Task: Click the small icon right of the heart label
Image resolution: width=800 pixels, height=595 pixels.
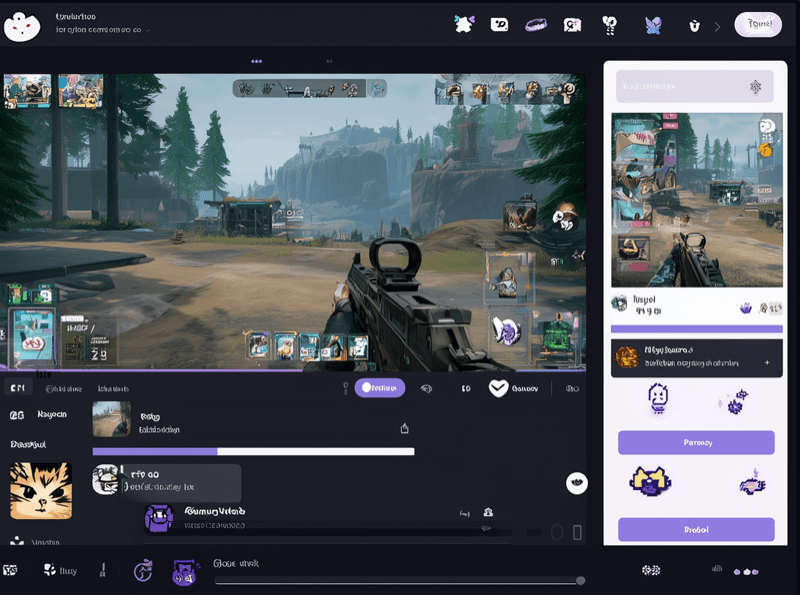Action: pos(572,389)
